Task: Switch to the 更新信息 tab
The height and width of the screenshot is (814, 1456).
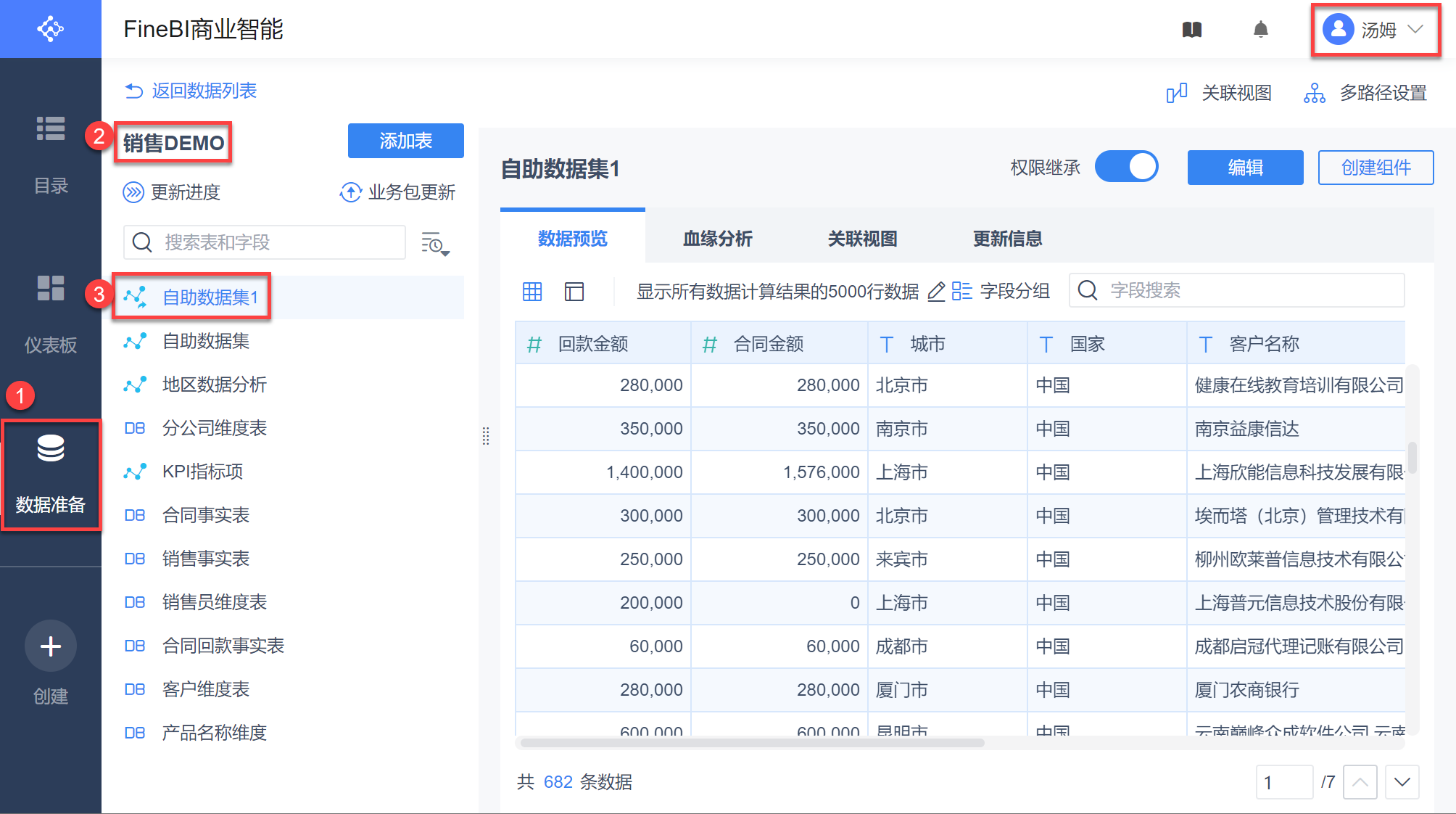Action: tap(1007, 239)
